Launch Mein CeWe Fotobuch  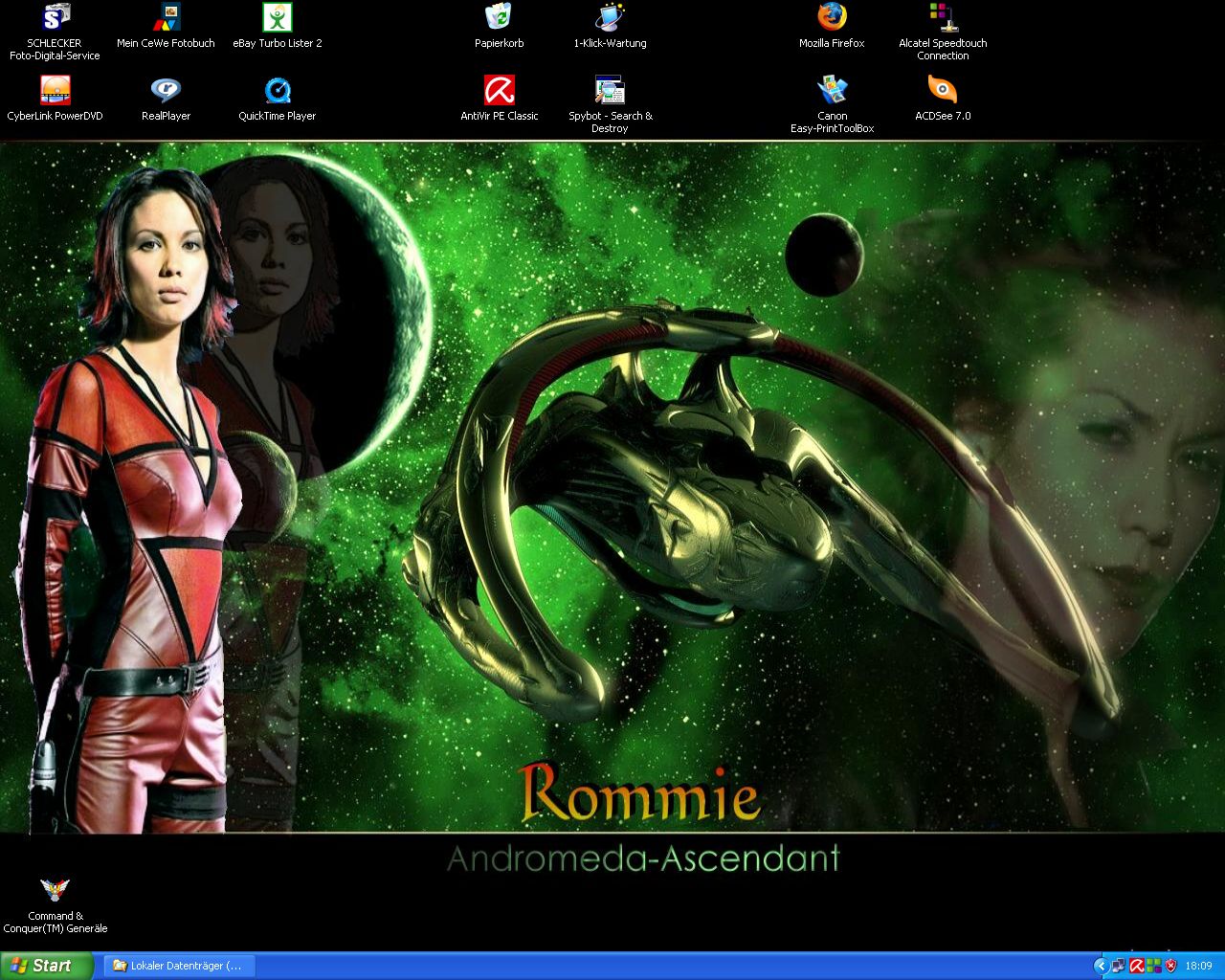pyautogui.click(x=166, y=18)
